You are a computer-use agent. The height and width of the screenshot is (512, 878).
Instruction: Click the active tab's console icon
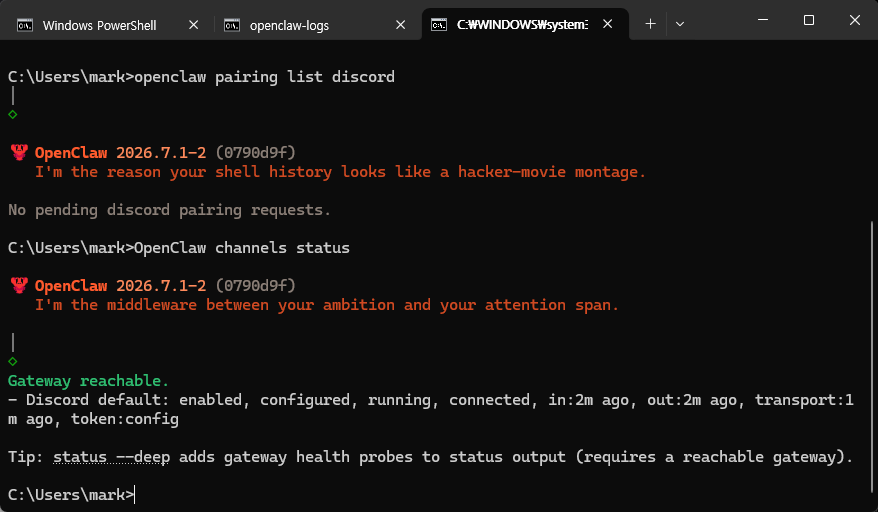click(x=439, y=25)
